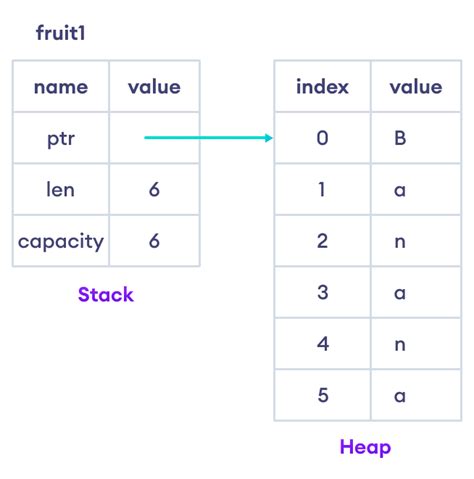Click the Heap label
Screen dimensions: 474x479
[365, 447]
